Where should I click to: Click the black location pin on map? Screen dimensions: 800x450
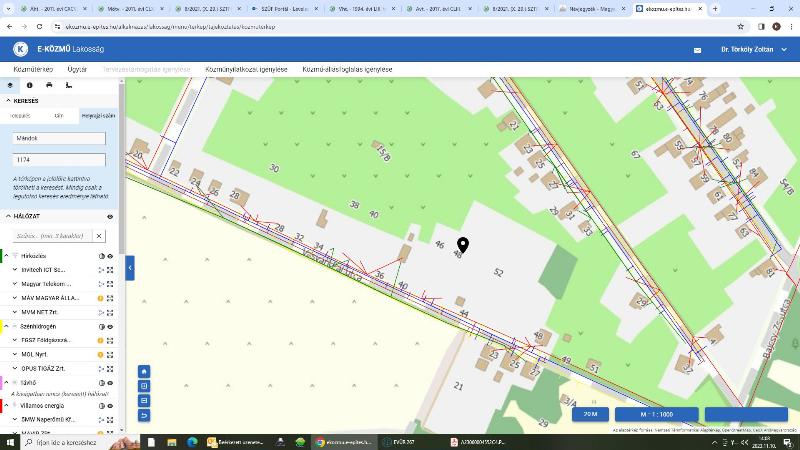[x=463, y=245]
